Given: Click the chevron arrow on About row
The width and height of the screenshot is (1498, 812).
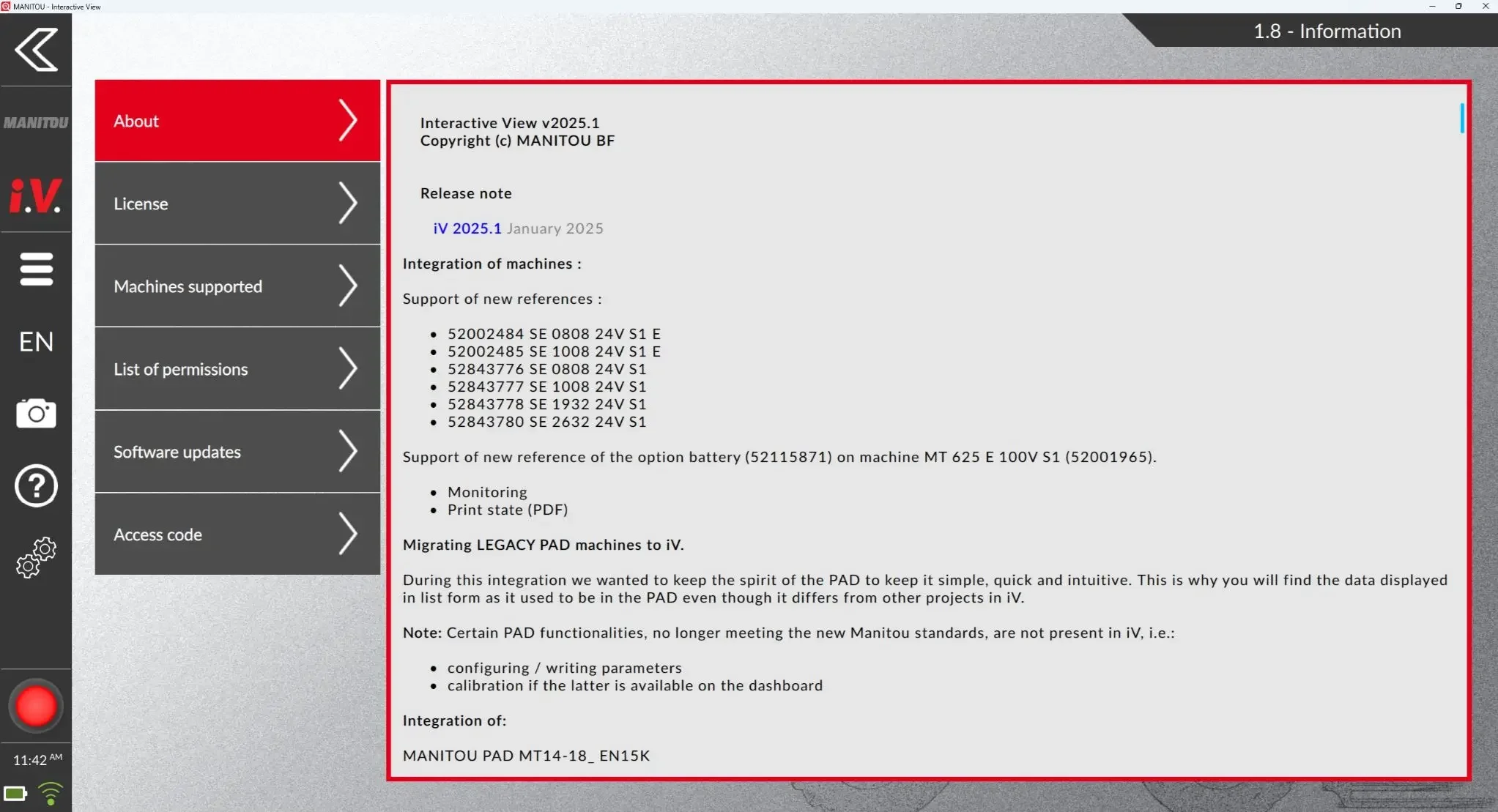Looking at the screenshot, I should pyautogui.click(x=348, y=121).
